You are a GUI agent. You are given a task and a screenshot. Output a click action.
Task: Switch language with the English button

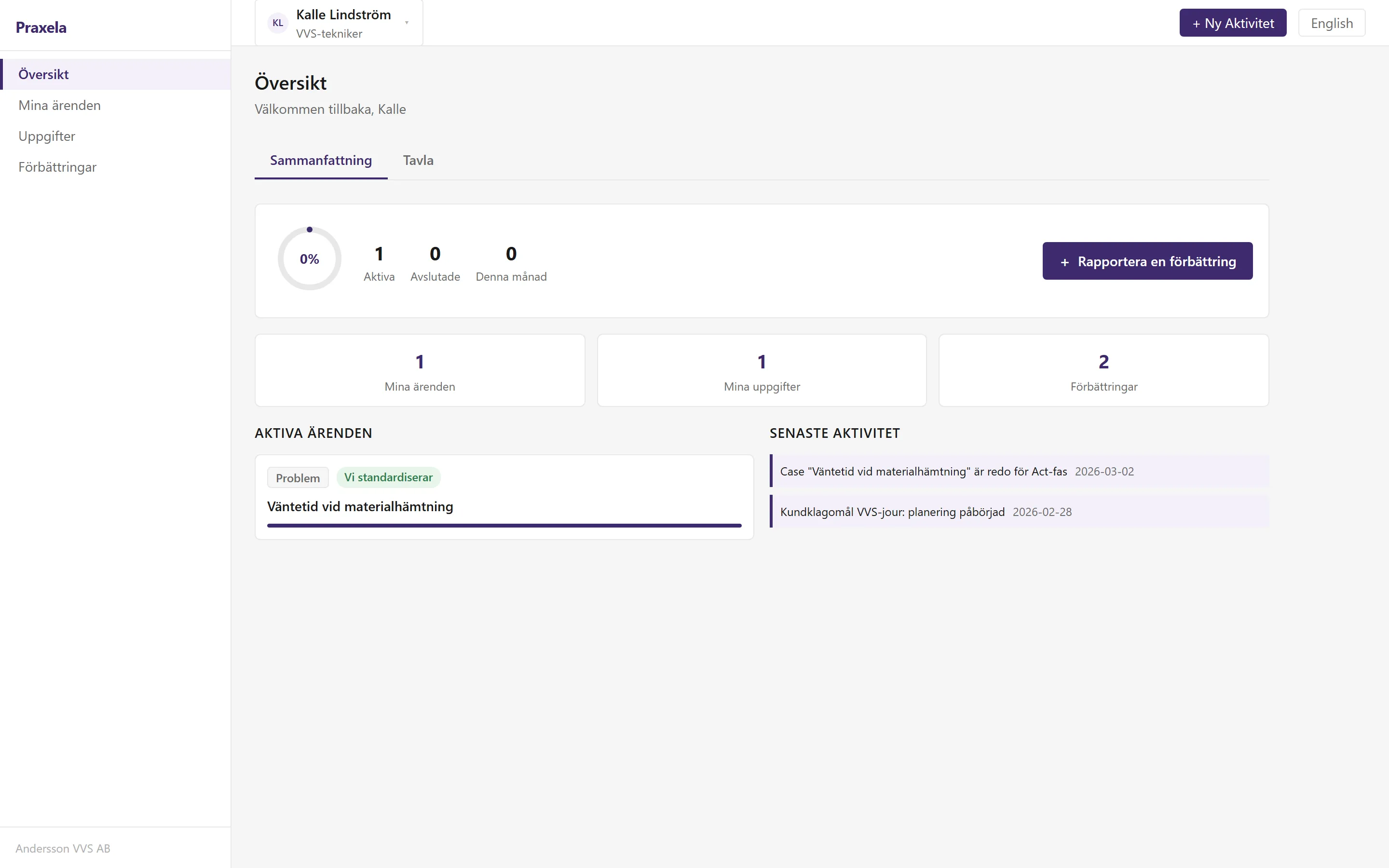pos(1332,23)
